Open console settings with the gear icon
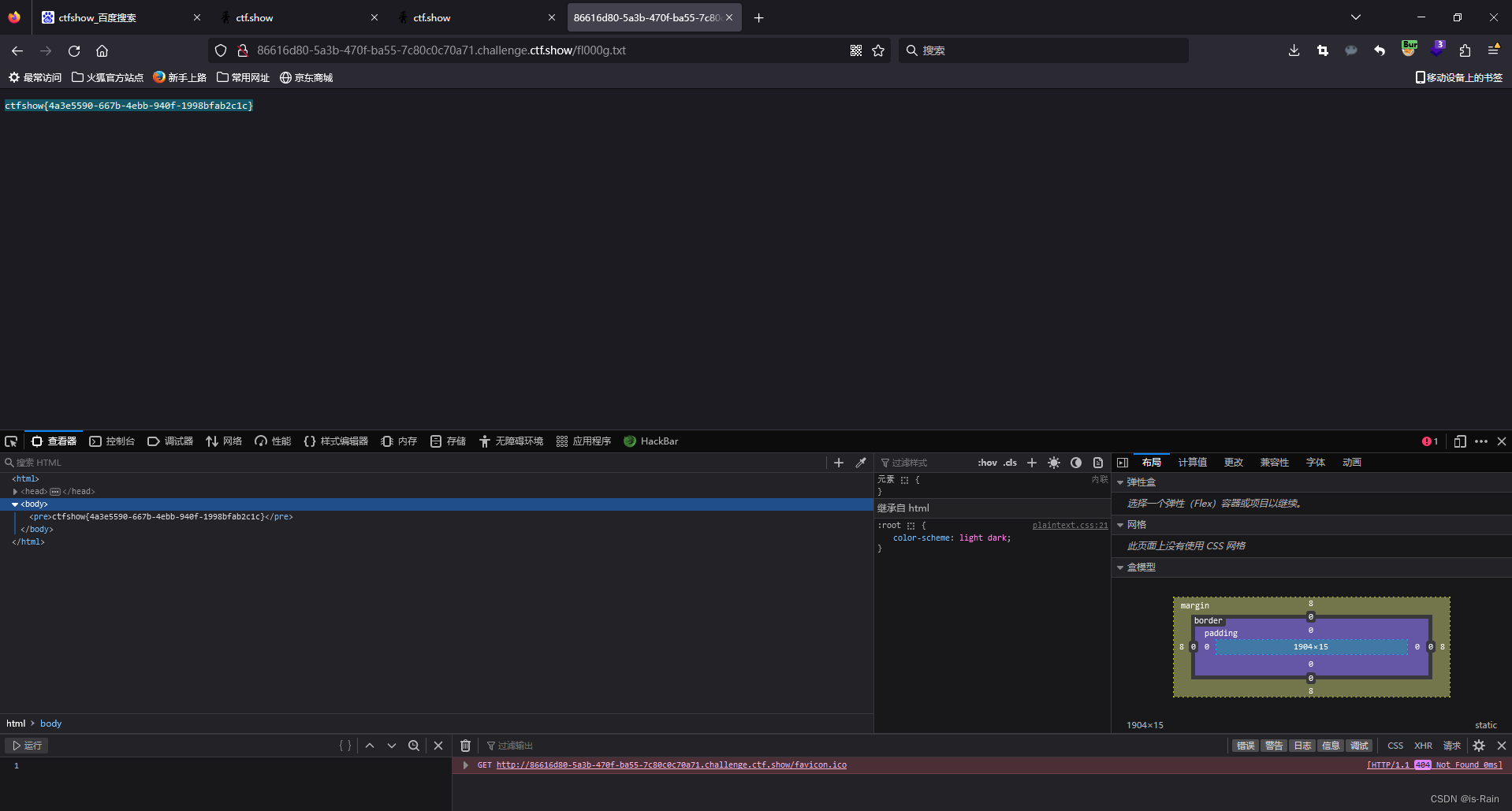The height and width of the screenshot is (811, 1512). (x=1479, y=746)
